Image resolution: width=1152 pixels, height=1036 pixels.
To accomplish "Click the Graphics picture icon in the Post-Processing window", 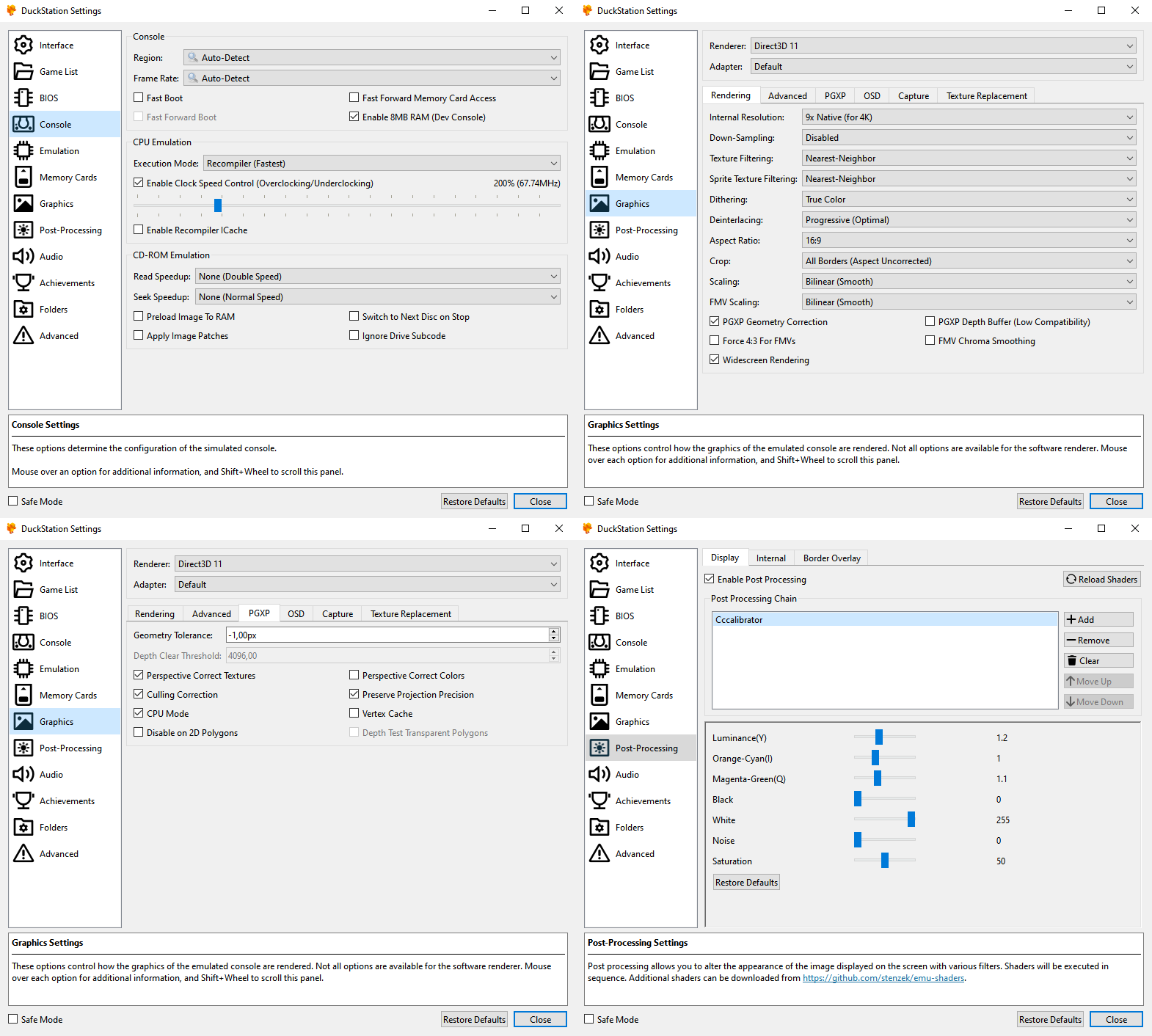I will click(x=599, y=722).
